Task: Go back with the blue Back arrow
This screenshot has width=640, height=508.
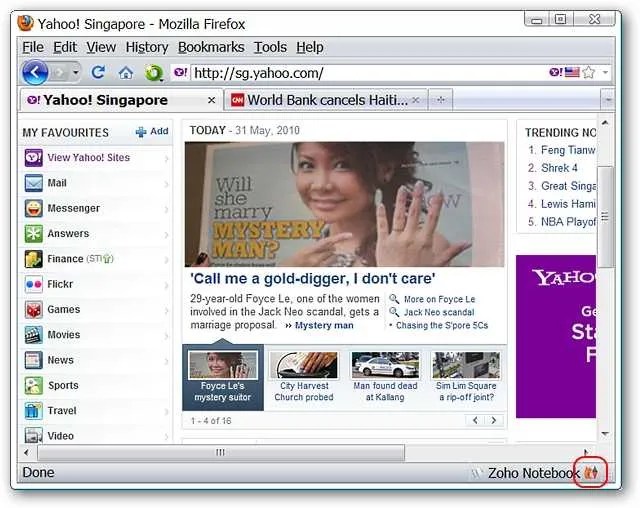Action: (35, 73)
